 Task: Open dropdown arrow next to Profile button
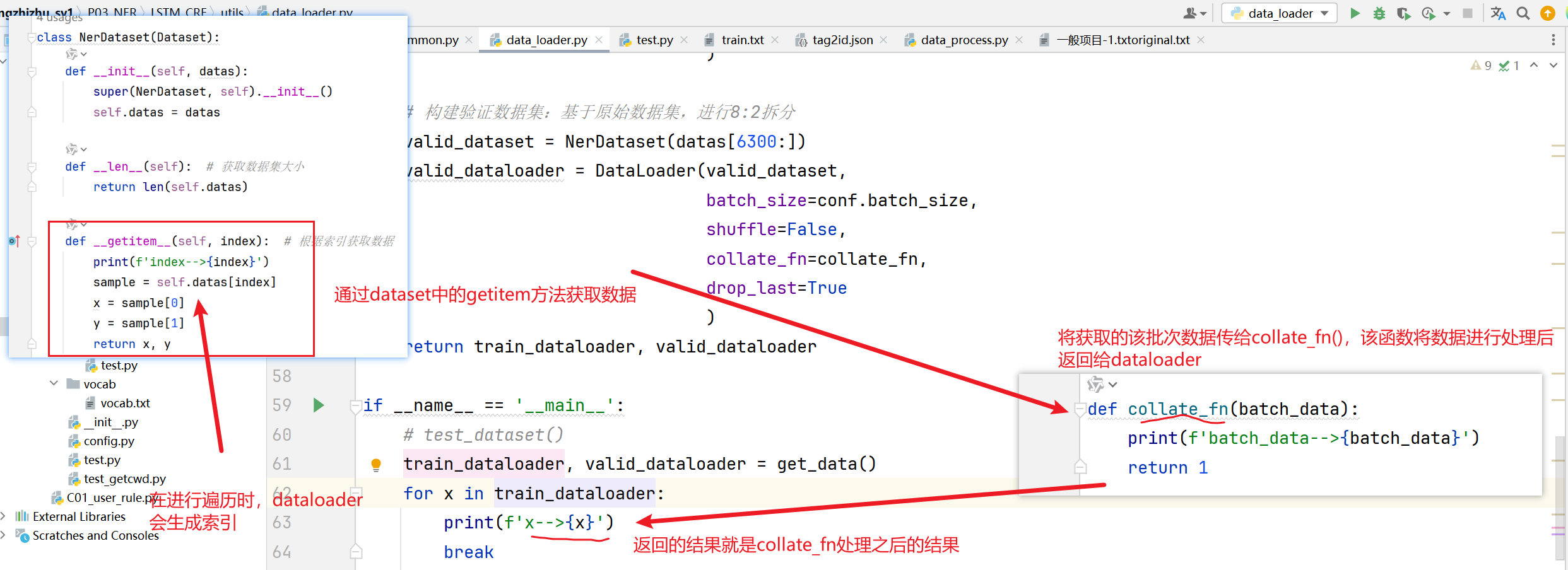[x=1446, y=14]
